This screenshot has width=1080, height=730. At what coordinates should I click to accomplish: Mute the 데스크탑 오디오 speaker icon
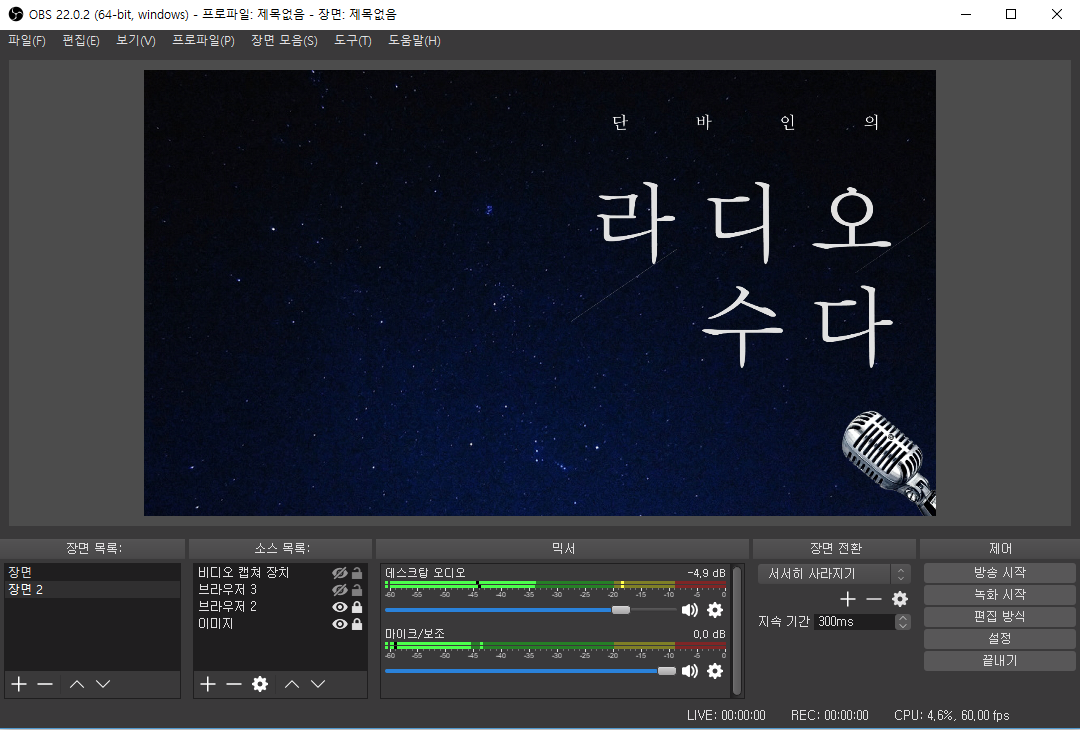(689, 610)
